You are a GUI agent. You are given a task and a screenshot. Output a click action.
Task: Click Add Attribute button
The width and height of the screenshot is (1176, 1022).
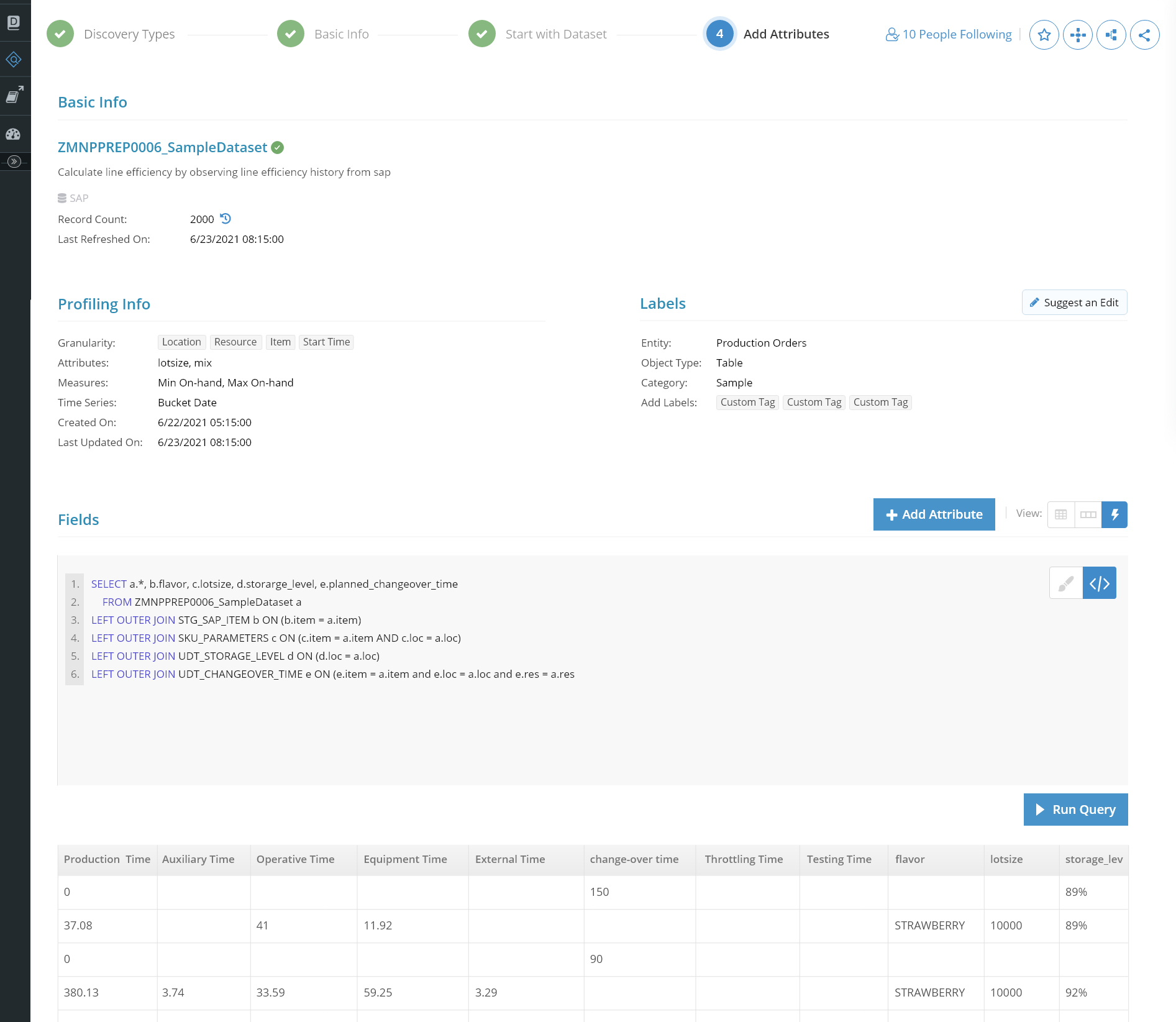point(934,514)
